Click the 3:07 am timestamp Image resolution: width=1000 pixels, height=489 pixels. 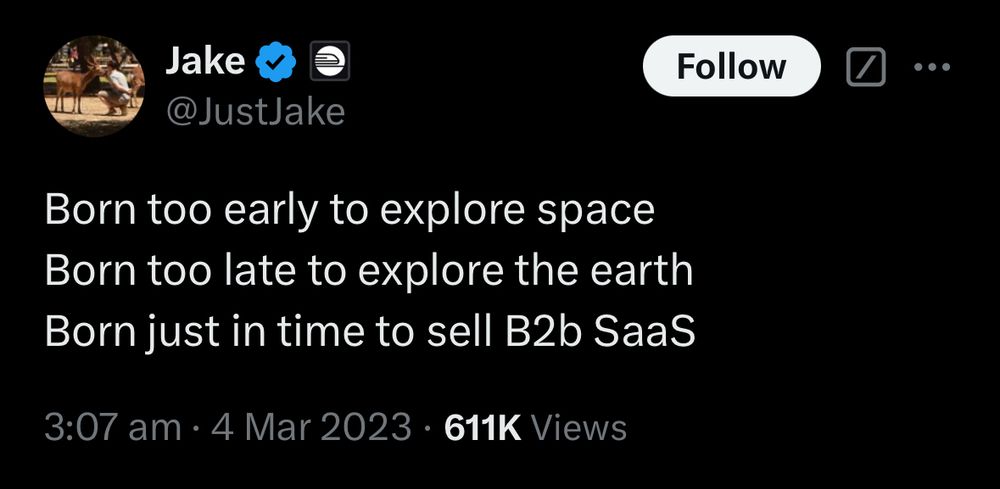coord(113,427)
